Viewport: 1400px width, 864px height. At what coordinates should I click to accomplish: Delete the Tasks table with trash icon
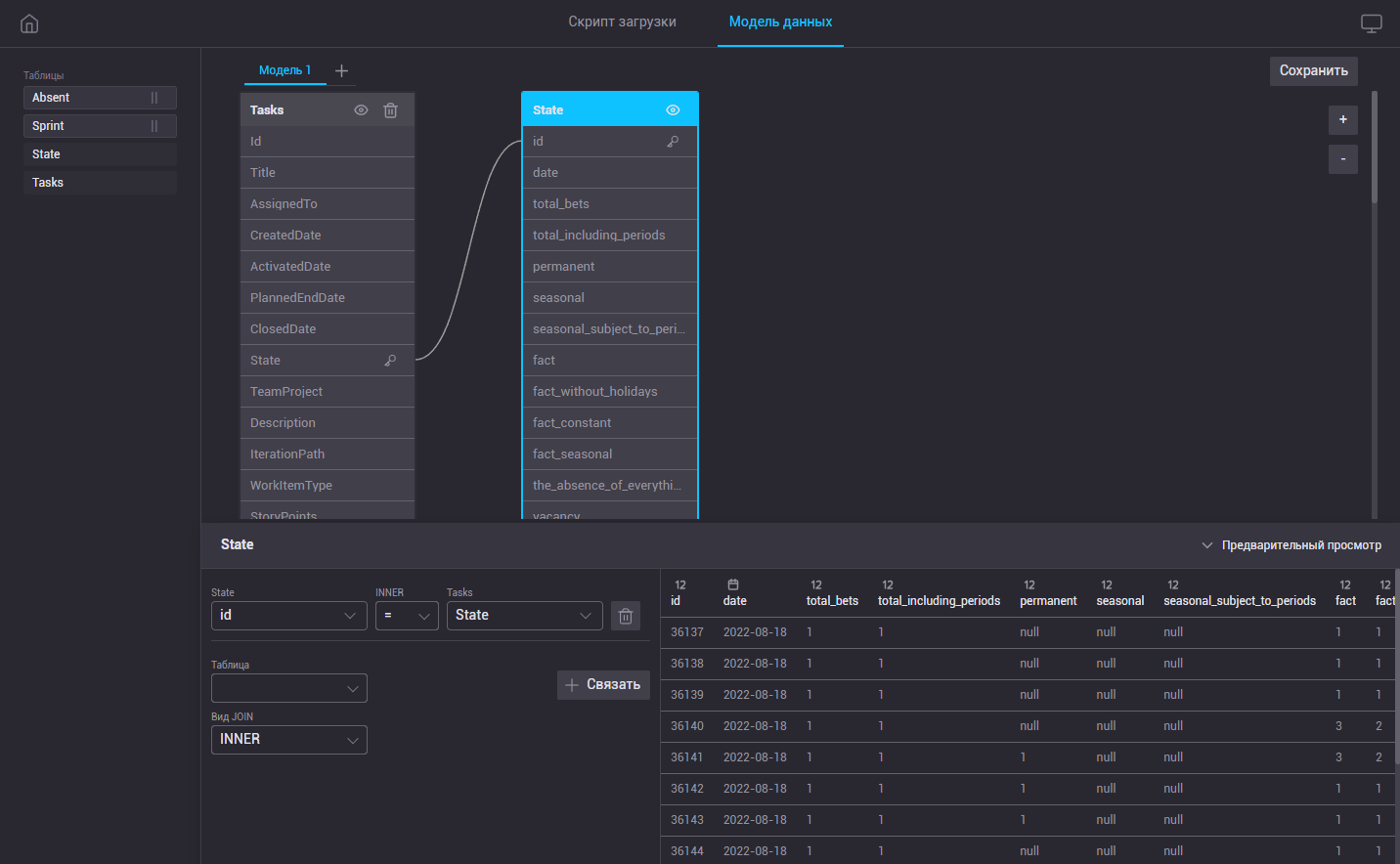pyautogui.click(x=390, y=110)
